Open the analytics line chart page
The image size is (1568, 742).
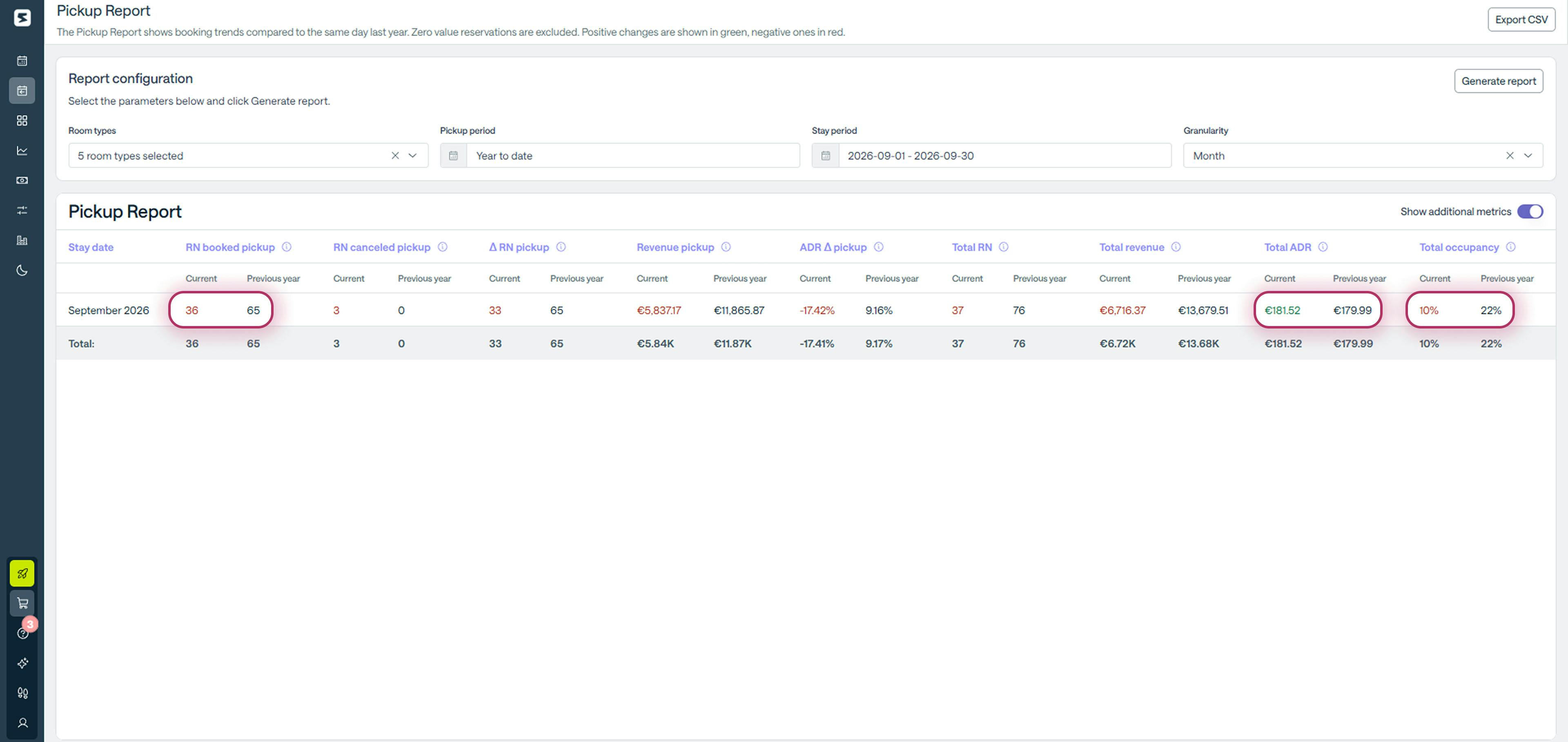coord(22,150)
